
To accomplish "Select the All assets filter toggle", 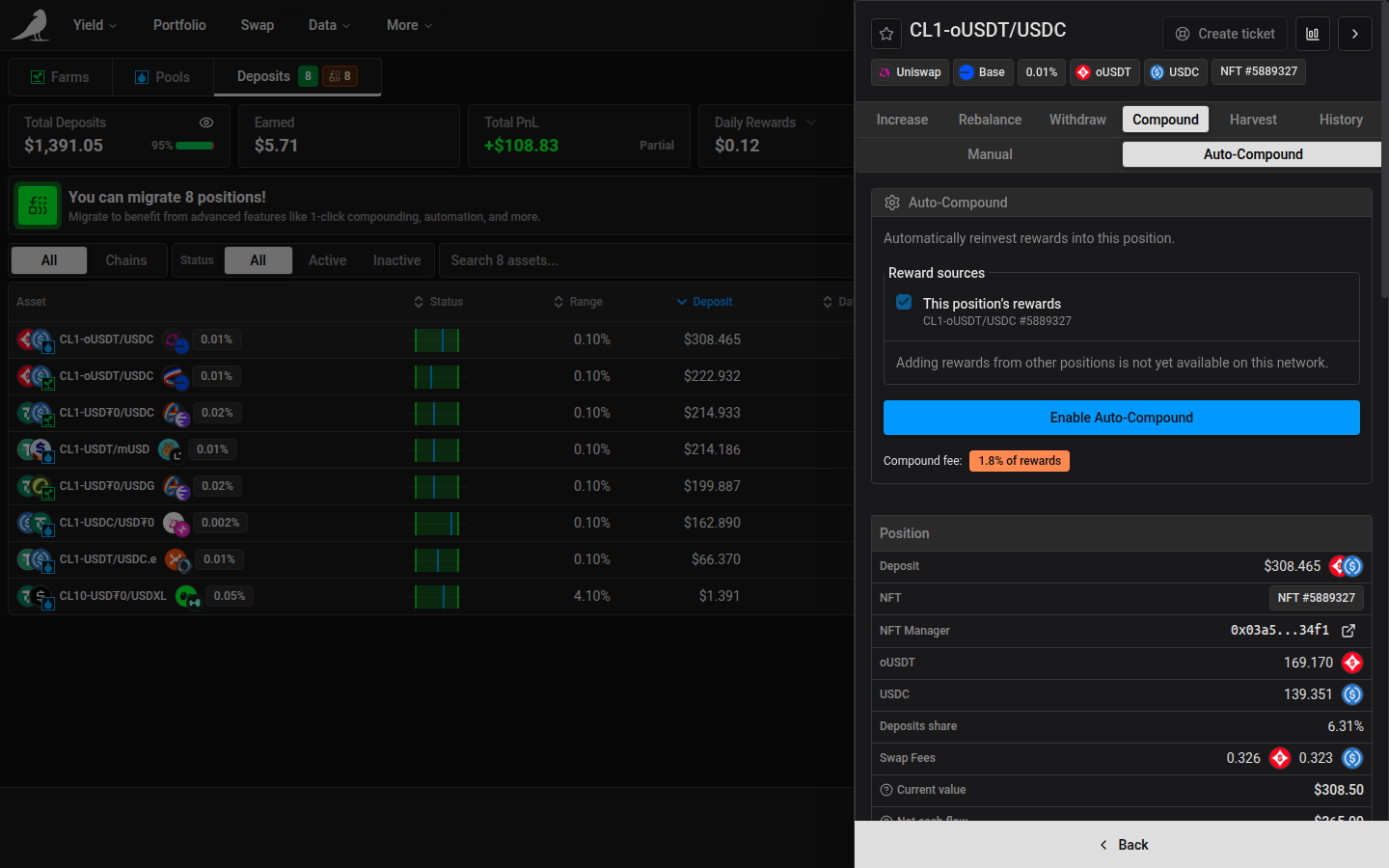I will click(x=49, y=260).
